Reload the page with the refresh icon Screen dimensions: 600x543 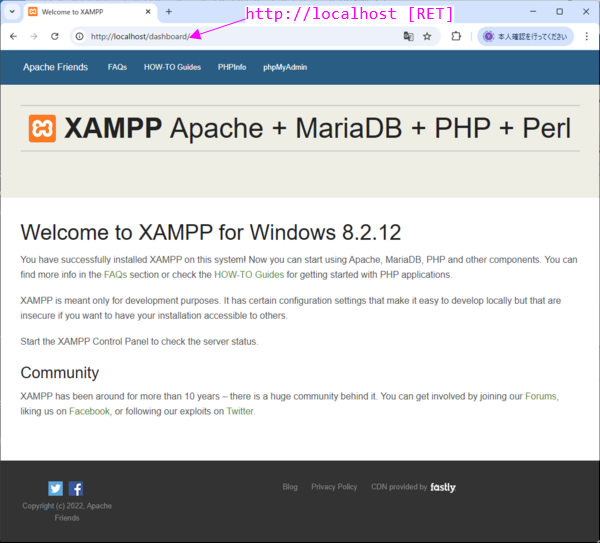pos(55,36)
